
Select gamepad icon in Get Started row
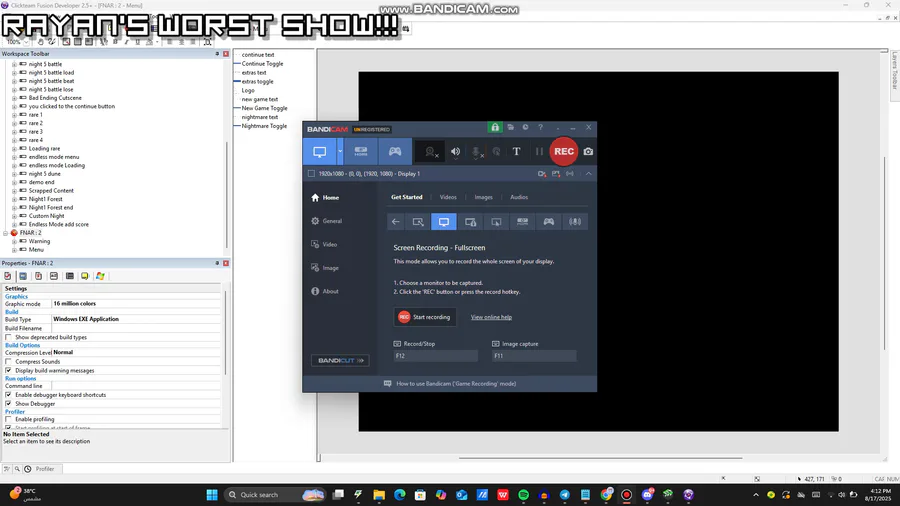(x=549, y=221)
